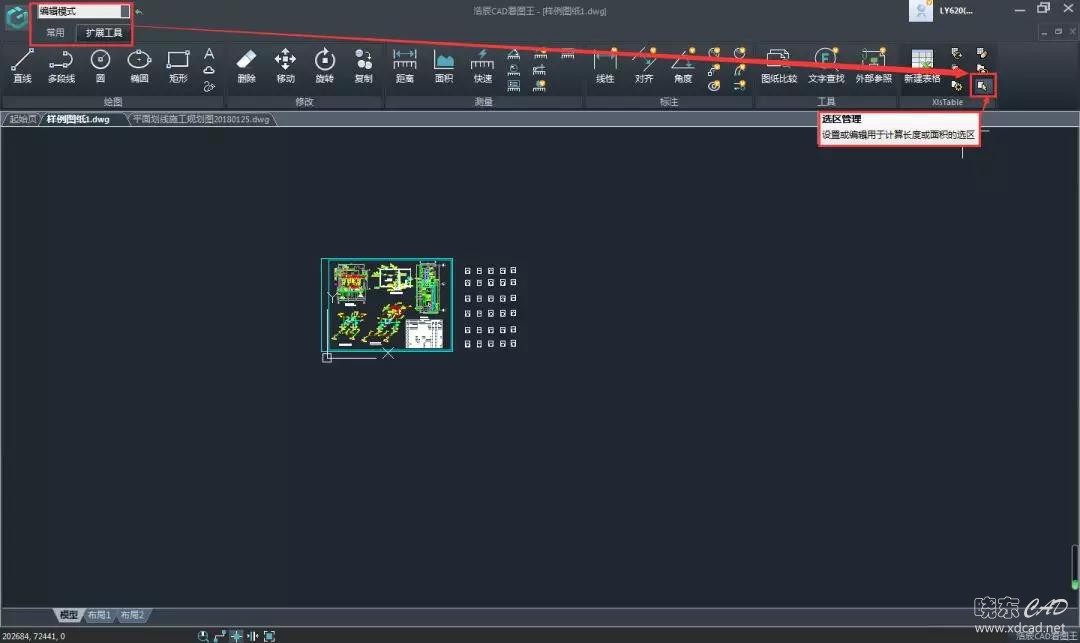This screenshot has width=1080, height=643.
Task: Switch to the 常用 ribbon tab
Action: click(x=55, y=33)
